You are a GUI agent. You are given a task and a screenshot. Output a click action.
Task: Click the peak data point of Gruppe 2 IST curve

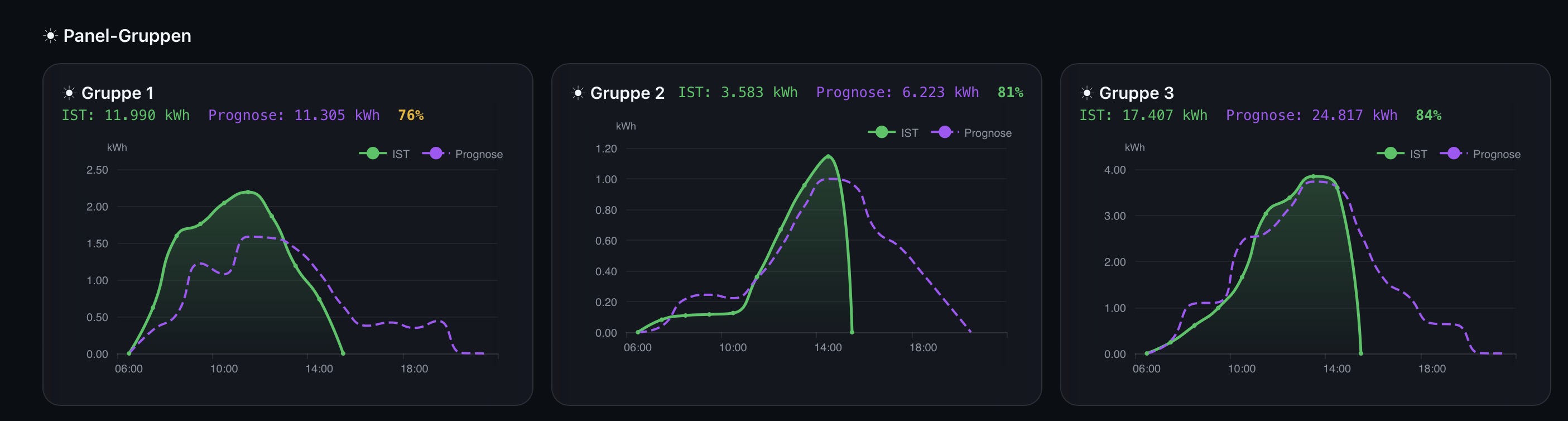pos(829,156)
